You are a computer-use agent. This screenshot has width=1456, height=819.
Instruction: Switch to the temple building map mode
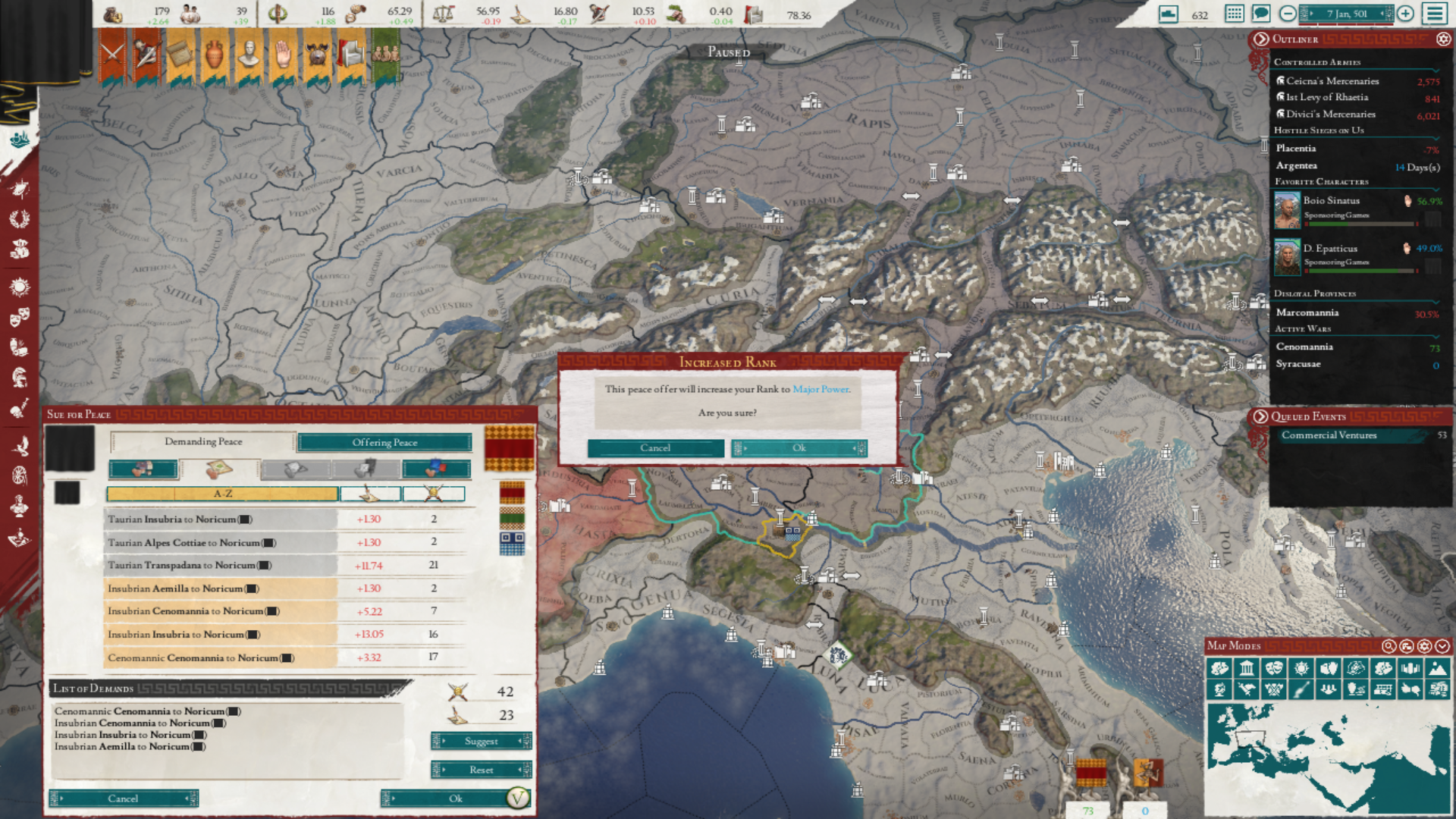1246,668
